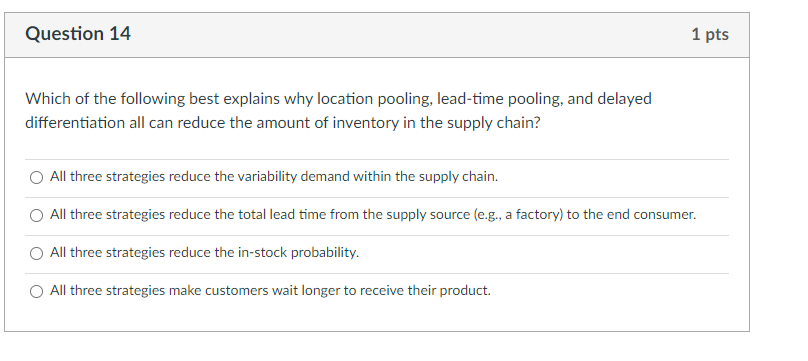Choose the total lead time radio option
The width and height of the screenshot is (808, 361).
pyautogui.click(x=36, y=216)
